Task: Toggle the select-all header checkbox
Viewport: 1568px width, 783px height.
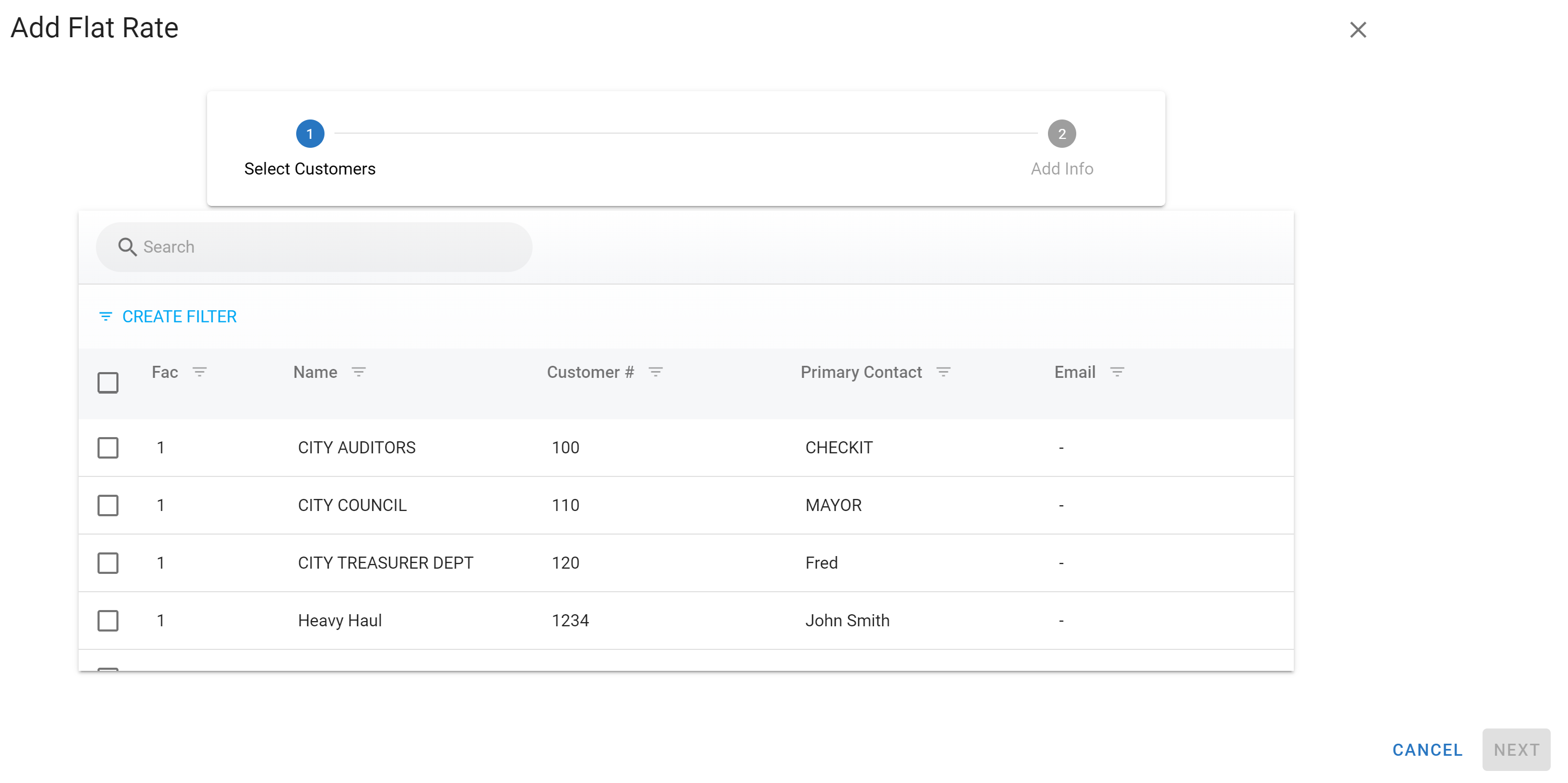Action: coord(108,383)
